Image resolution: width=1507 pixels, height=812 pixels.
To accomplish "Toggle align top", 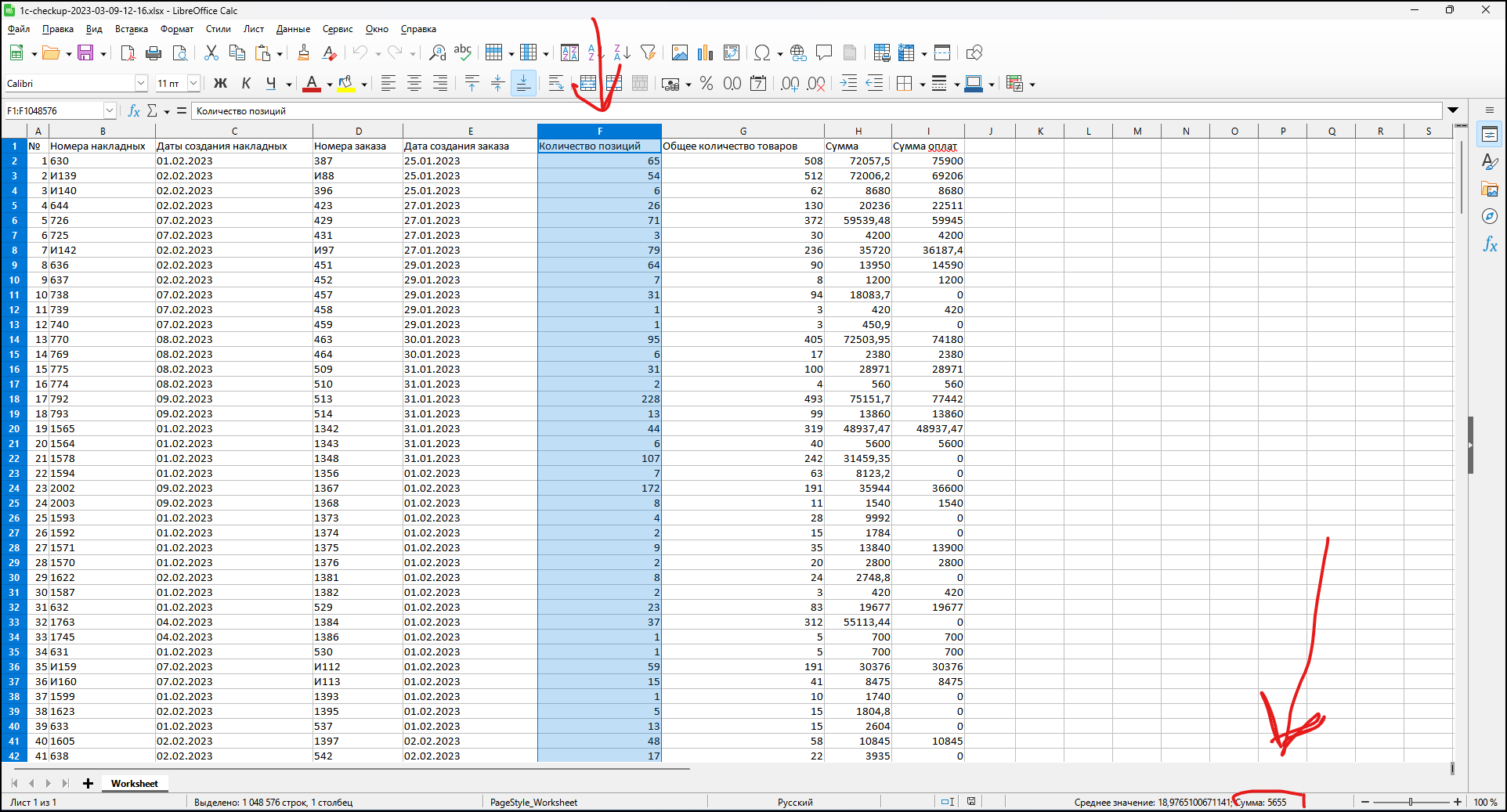I will pos(472,84).
